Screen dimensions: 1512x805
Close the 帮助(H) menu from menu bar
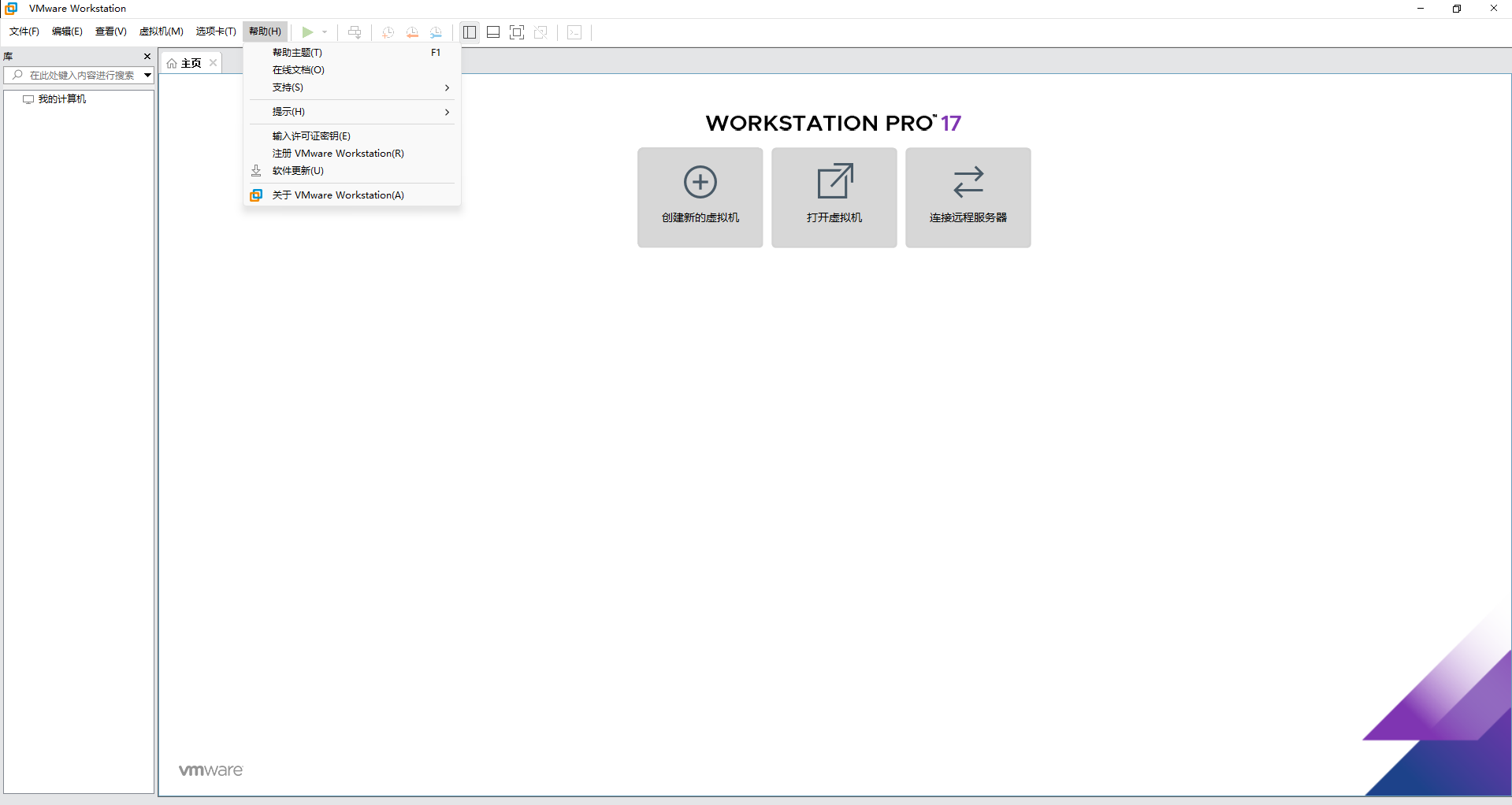click(x=265, y=32)
